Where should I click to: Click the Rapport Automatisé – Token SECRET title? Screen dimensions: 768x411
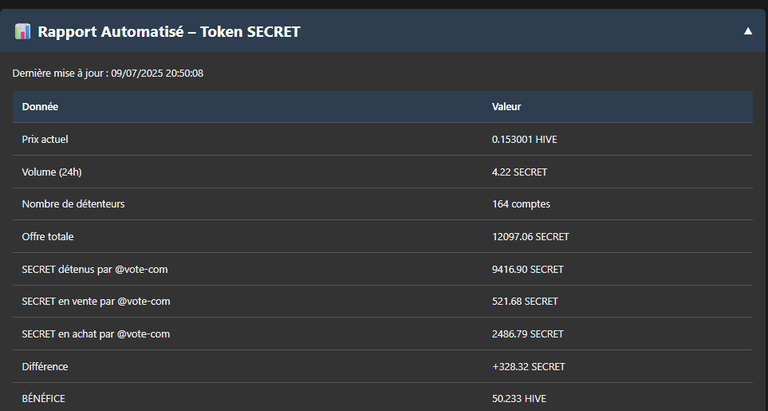pos(169,32)
